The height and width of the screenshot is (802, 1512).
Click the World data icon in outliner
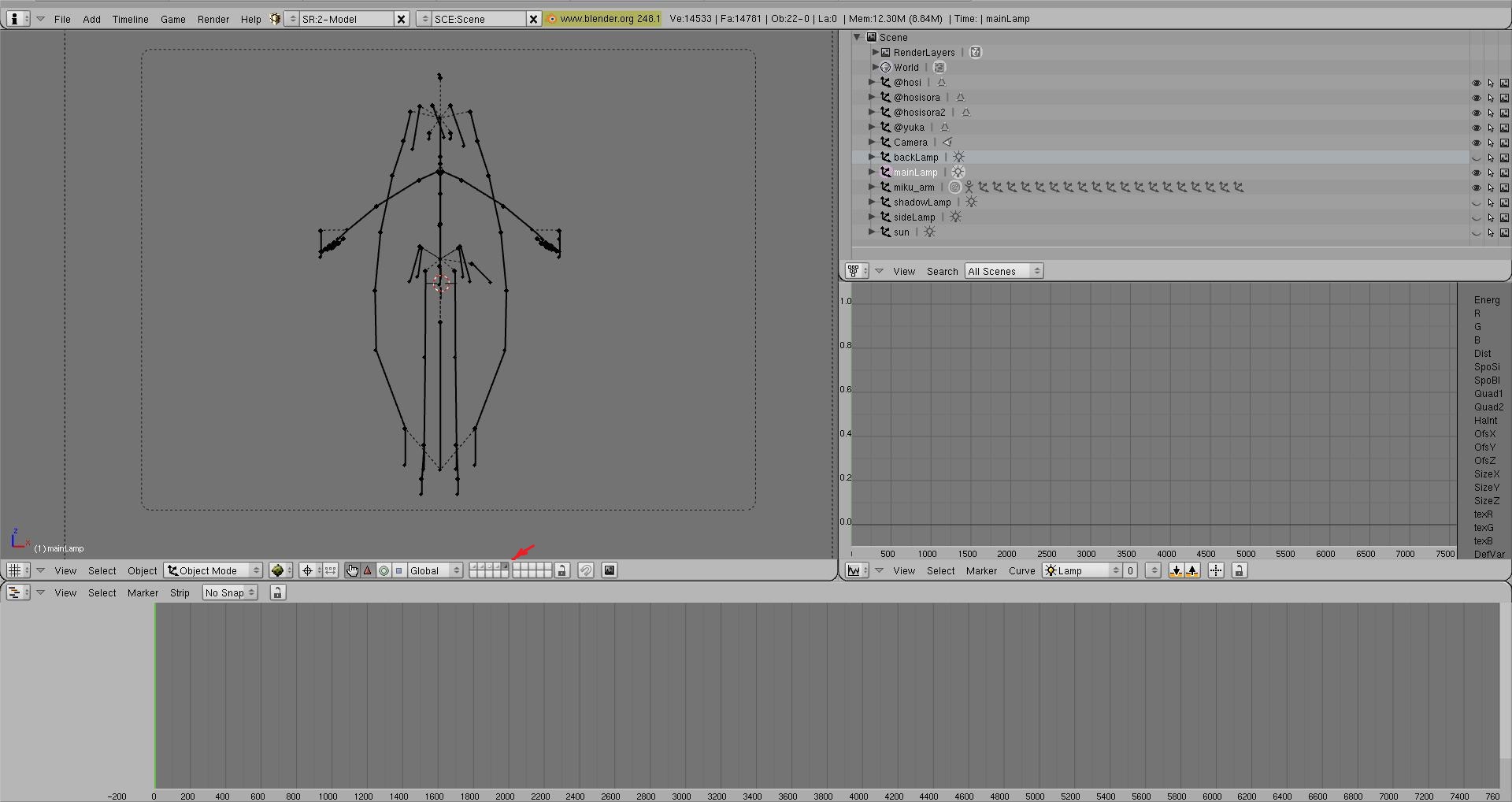point(939,67)
